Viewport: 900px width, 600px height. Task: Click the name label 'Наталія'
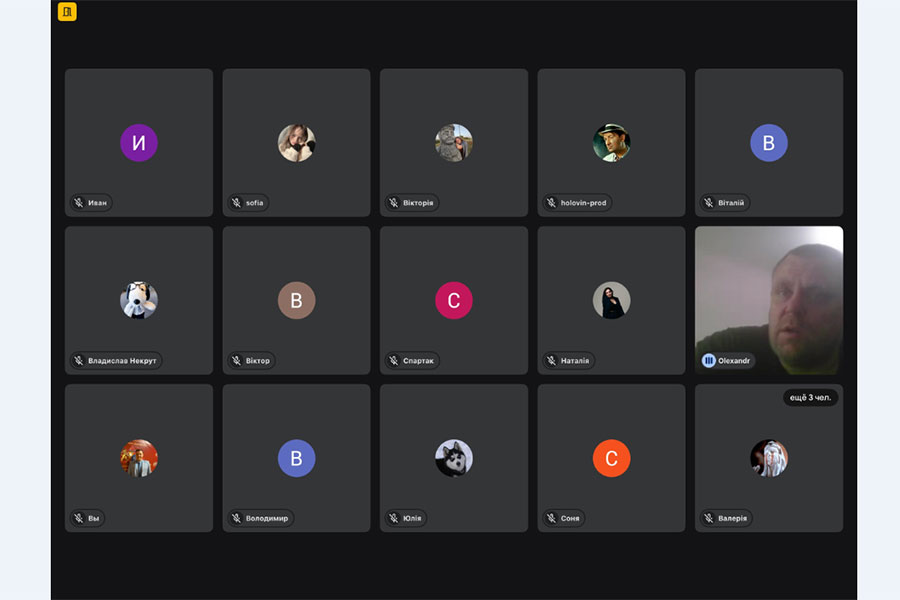[575, 361]
